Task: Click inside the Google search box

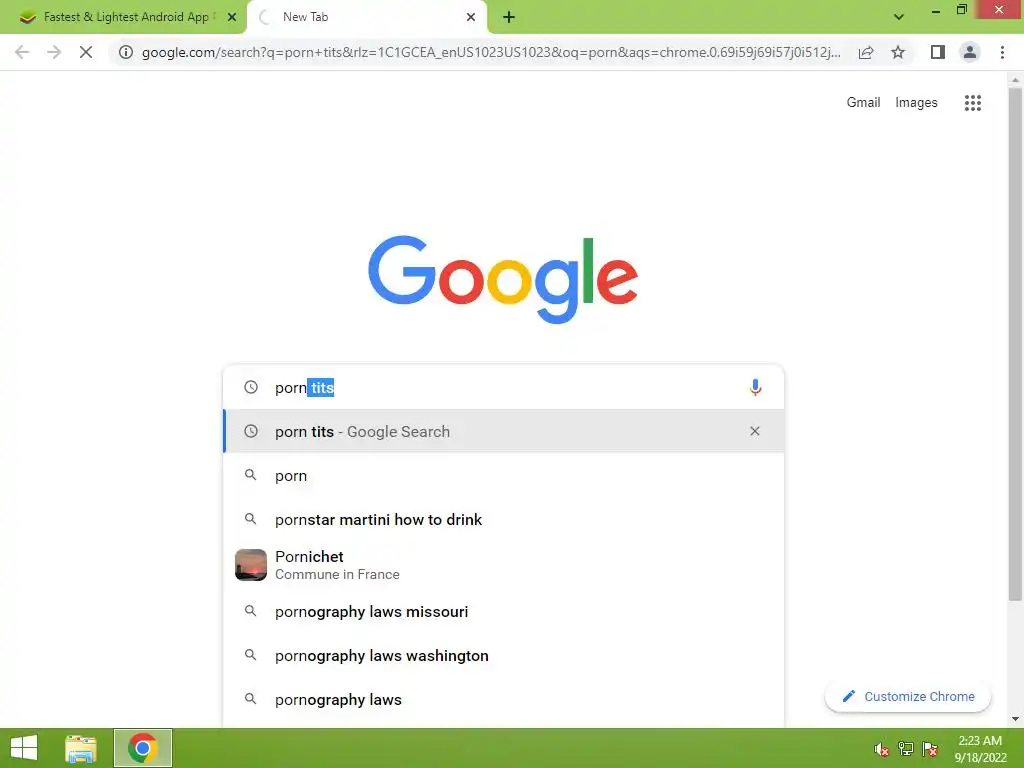Action: tap(503, 387)
